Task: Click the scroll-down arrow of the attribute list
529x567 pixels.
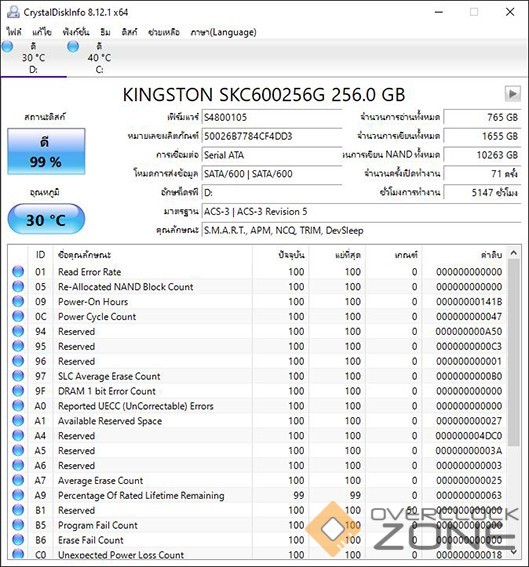Action: click(513, 552)
